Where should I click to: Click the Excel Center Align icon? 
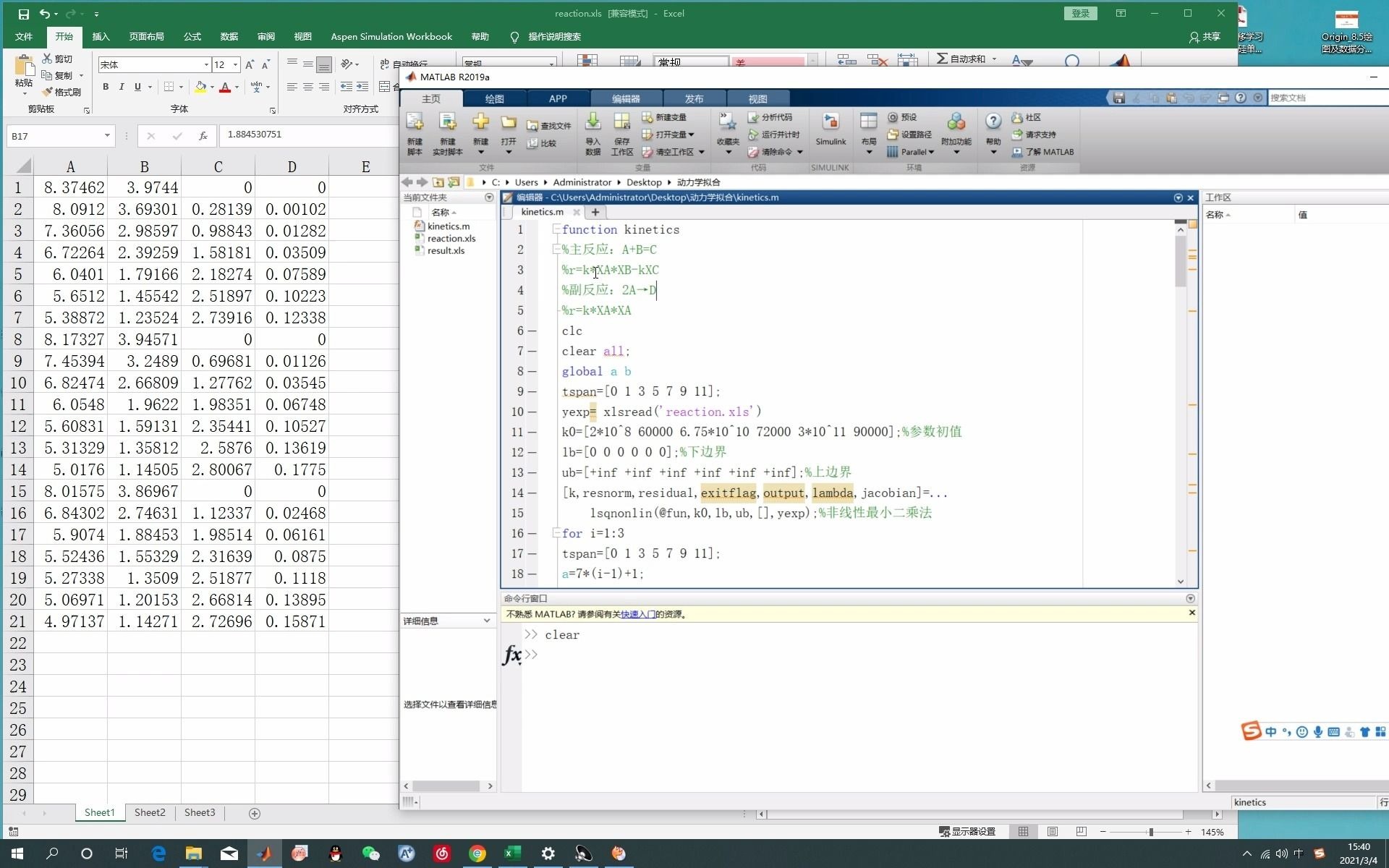(308, 87)
